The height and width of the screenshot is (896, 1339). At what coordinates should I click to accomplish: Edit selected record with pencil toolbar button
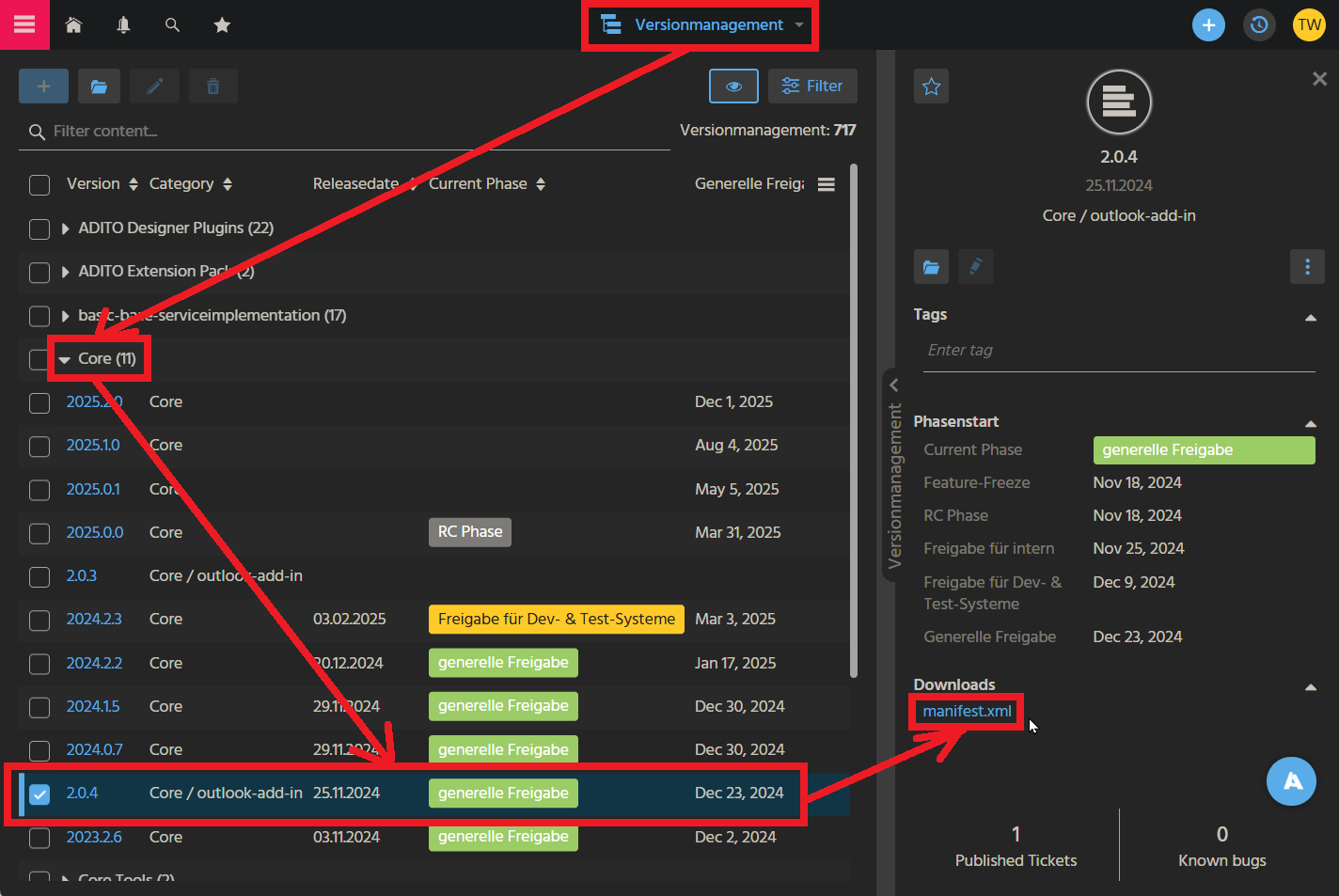tap(154, 86)
